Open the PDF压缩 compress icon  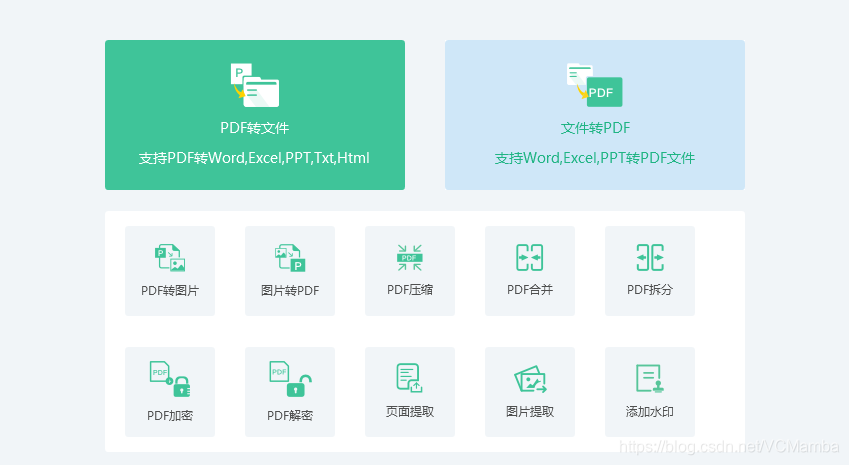pos(410,258)
